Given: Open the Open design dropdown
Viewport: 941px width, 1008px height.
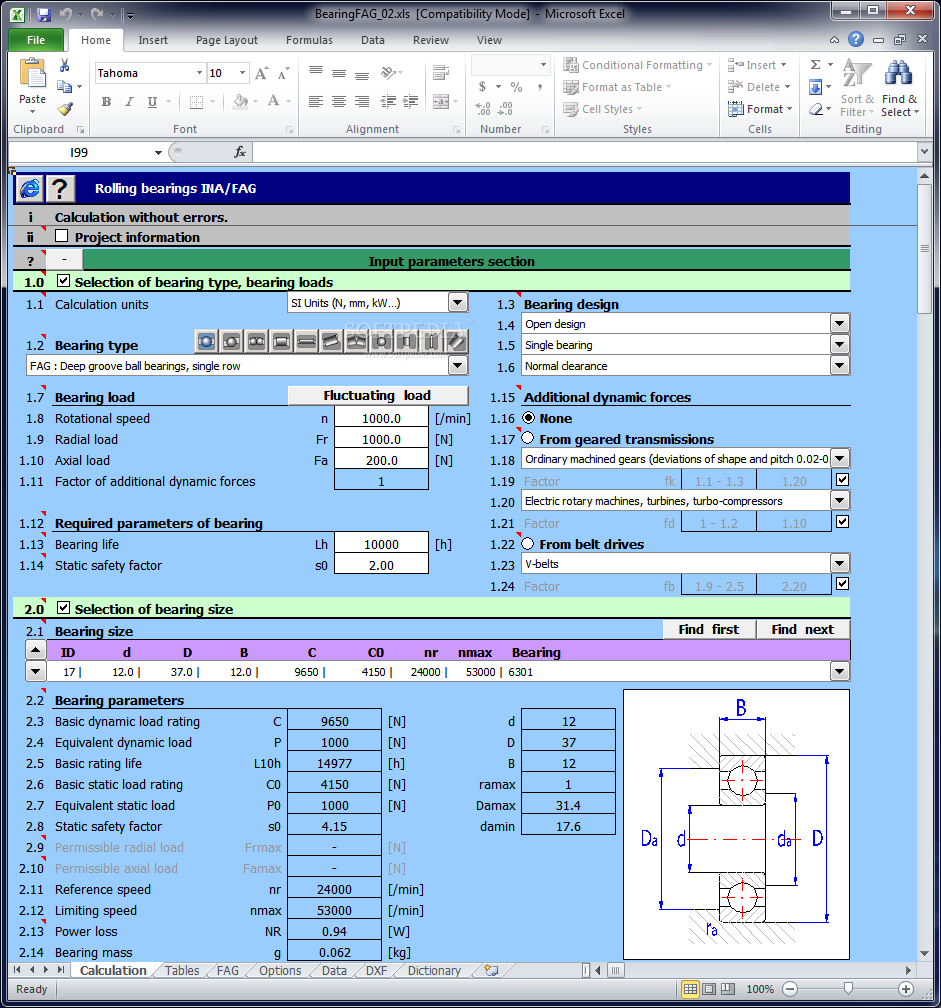Looking at the screenshot, I should (840, 323).
